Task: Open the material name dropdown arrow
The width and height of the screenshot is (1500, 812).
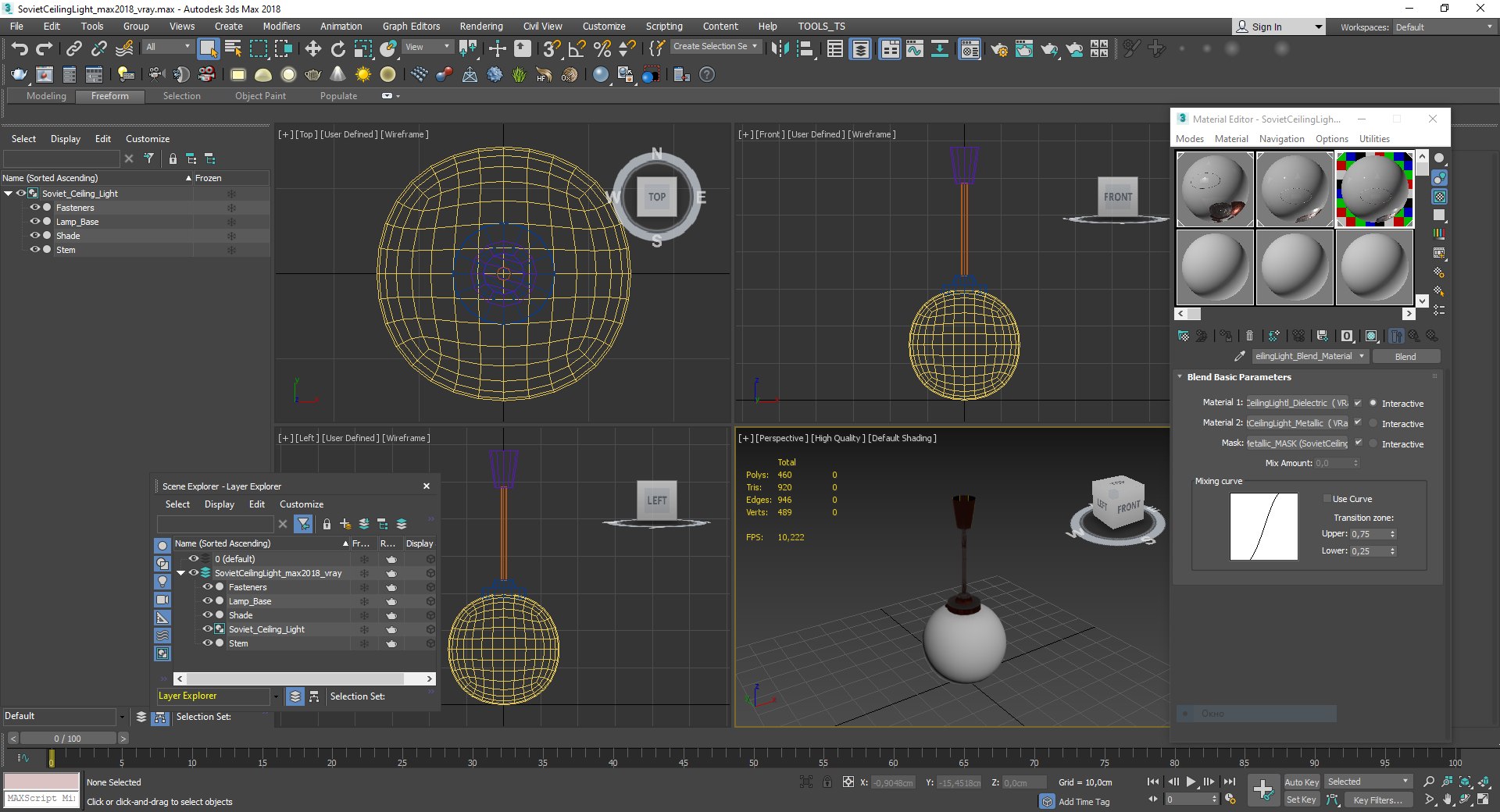Action: pyautogui.click(x=1362, y=356)
